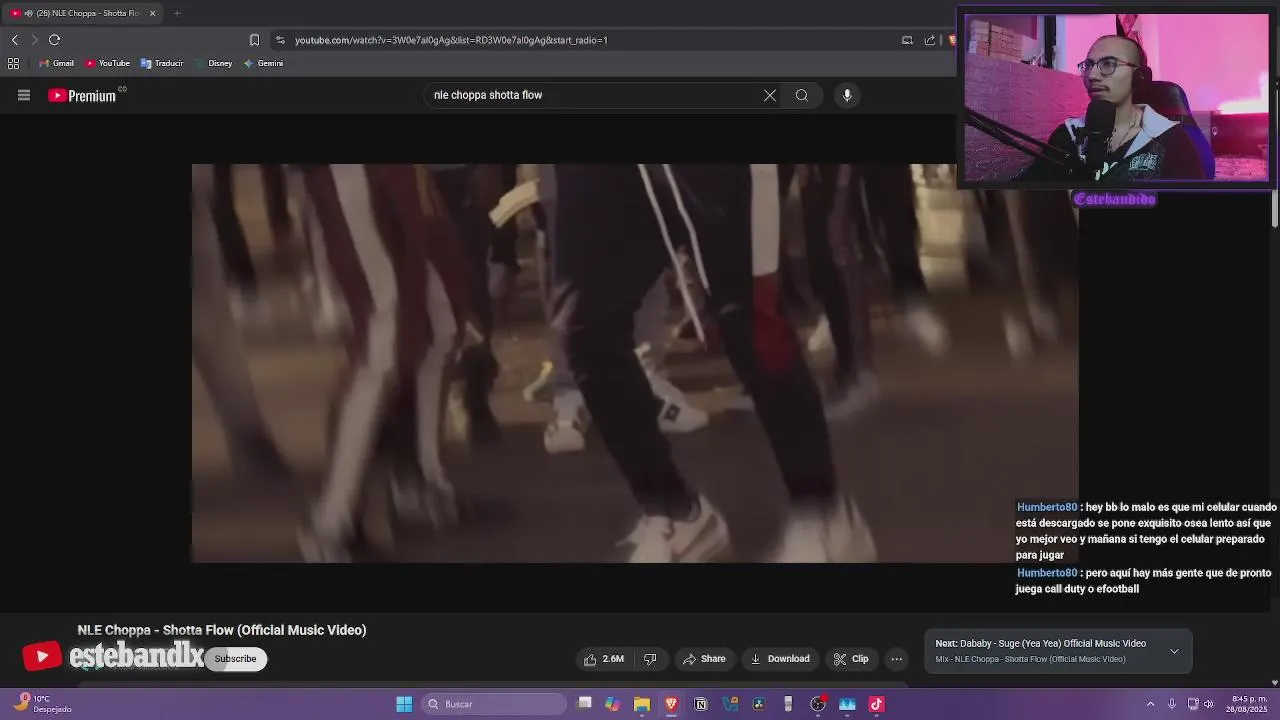Viewport: 1280px width, 720px height.
Task: Expand the Next: Dababy Suge queue panel
Action: click(1174, 651)
